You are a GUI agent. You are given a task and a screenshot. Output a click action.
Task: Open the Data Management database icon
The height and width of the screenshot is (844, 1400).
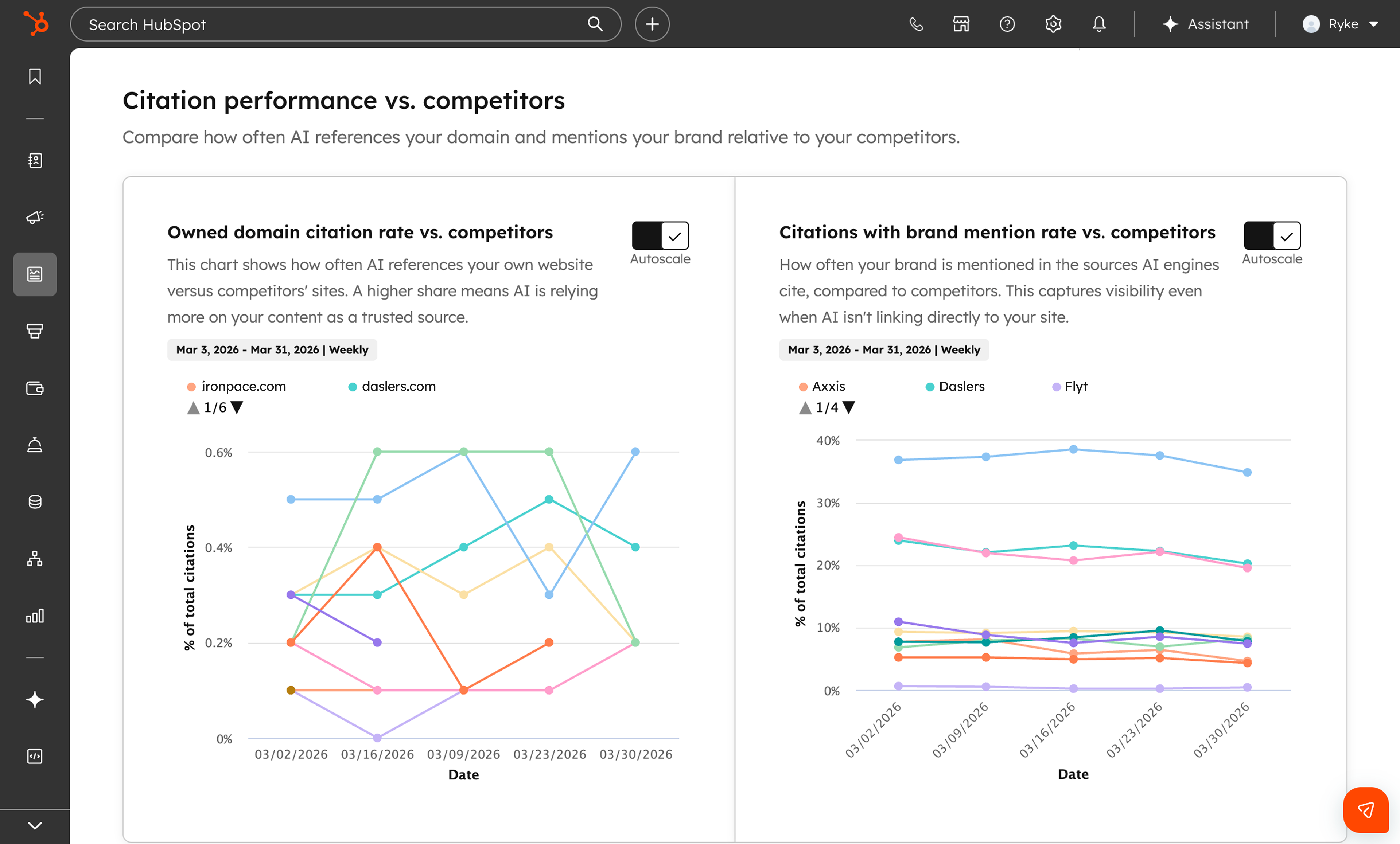(x=34, y=500)
